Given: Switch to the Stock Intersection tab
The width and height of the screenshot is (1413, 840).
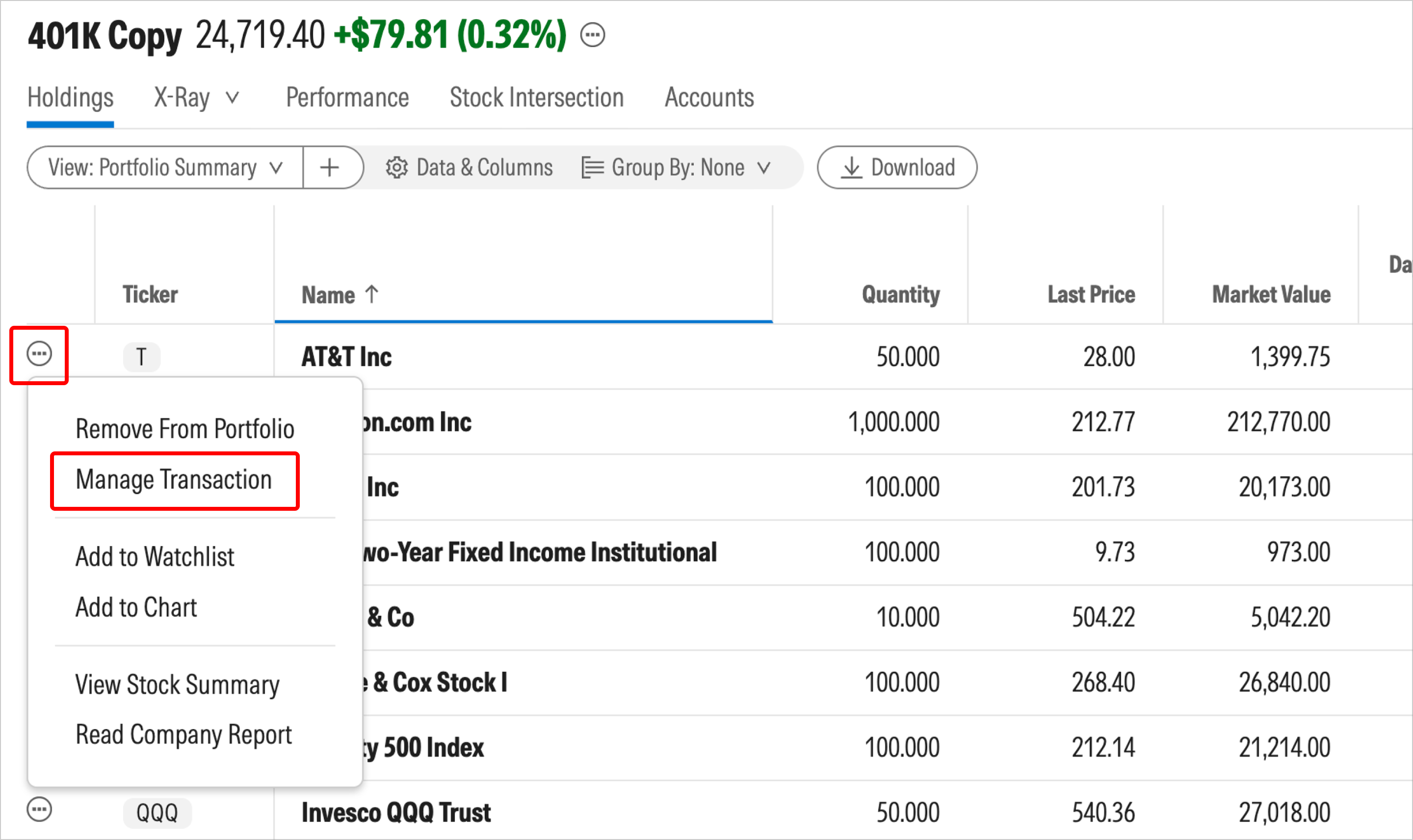Looking at the screenshot, I should pyautogui.click(x=536, y=97).
